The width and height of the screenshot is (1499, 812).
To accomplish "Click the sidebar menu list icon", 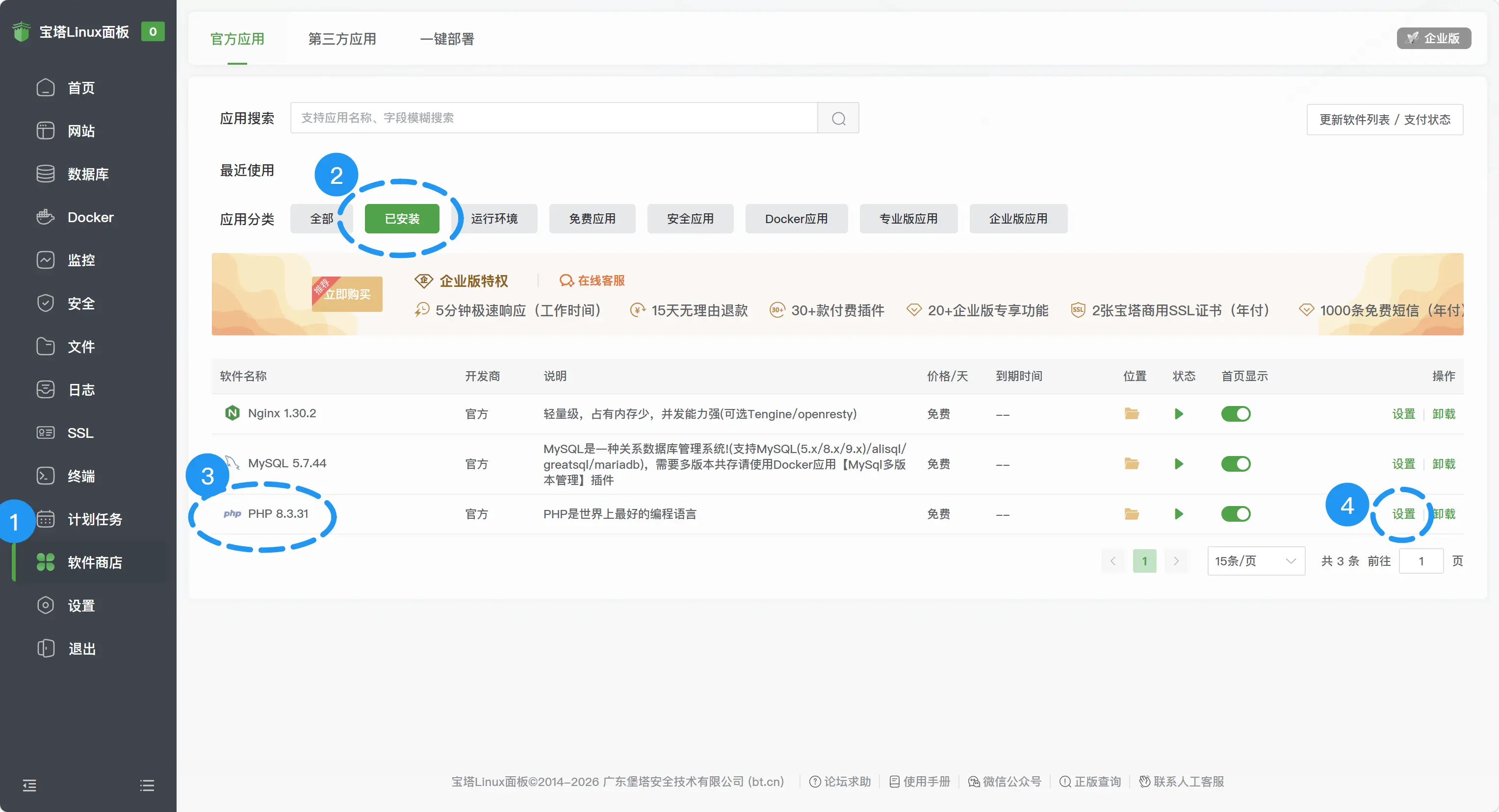I will click(147, 785).
